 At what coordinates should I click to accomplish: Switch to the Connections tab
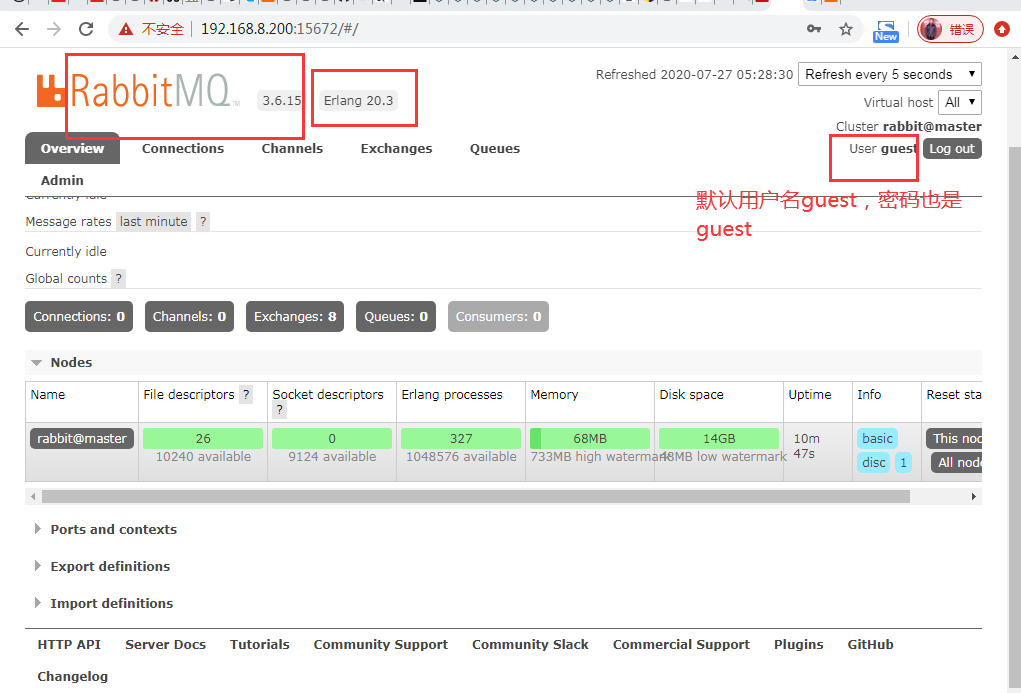(182, 148)
